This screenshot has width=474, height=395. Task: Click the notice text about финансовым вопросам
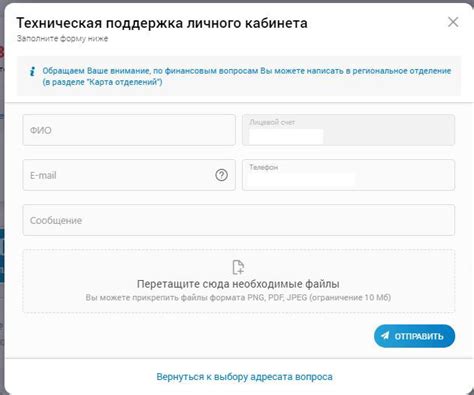[x=247, y=76]
